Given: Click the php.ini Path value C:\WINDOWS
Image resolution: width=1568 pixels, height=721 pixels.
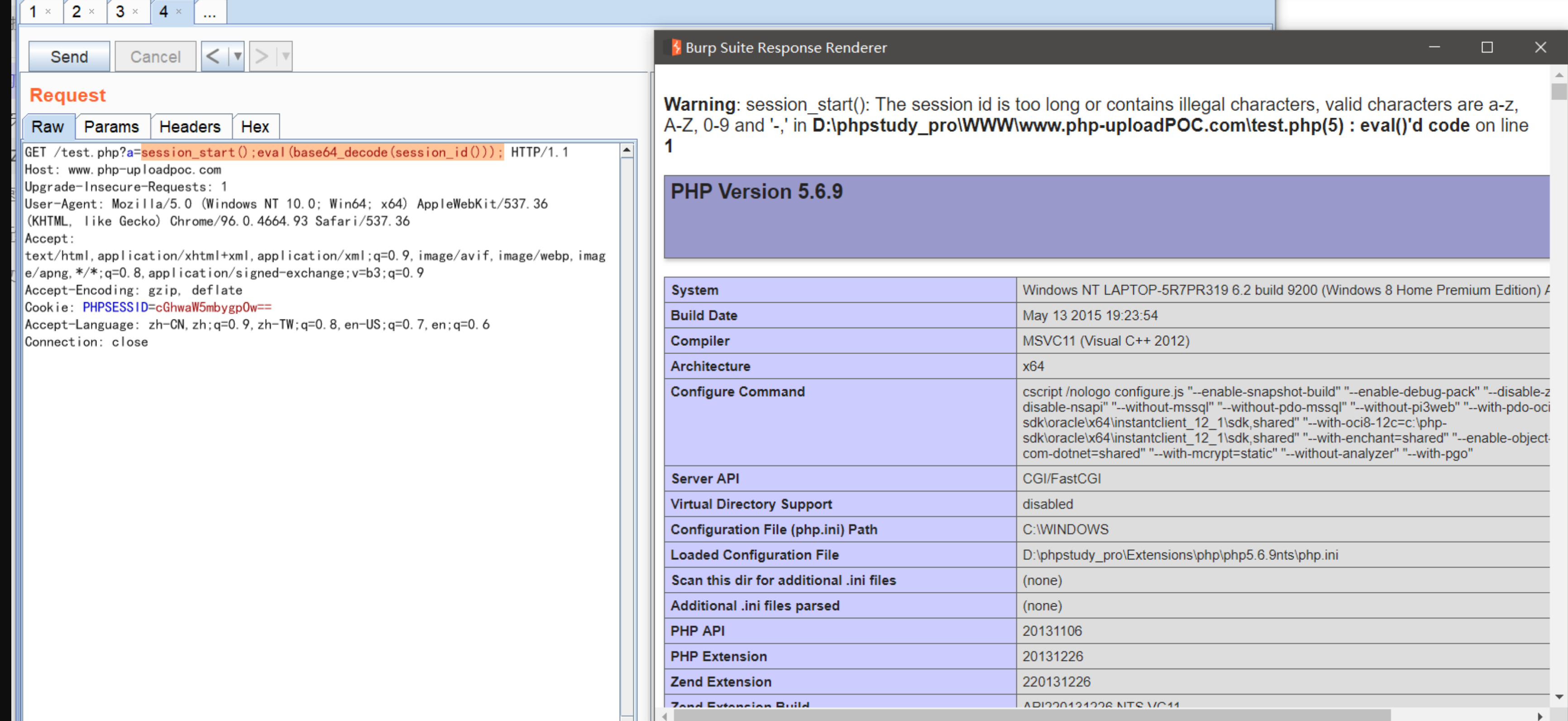Looking at the screenshot, I should click(x=1065, y=530).
